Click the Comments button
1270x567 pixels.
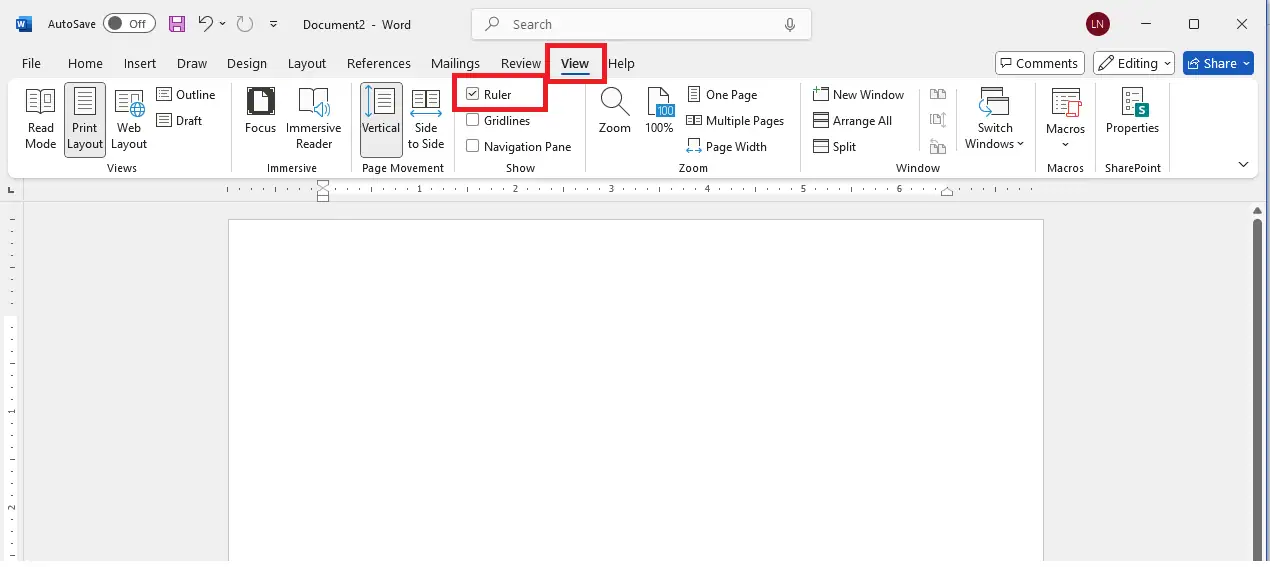1040,63
